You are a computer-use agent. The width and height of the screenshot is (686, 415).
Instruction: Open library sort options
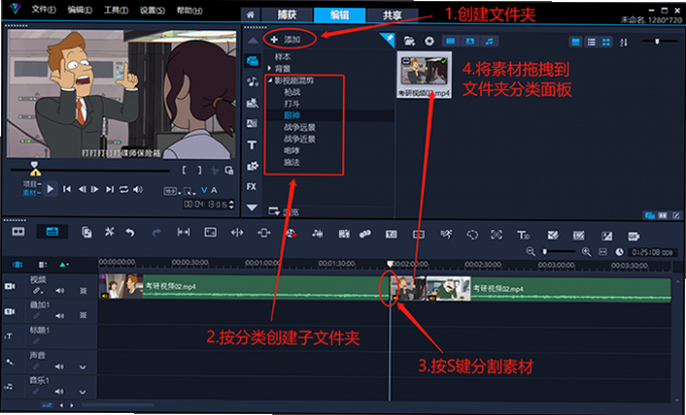pyautogui.click(x=624, y=42)
